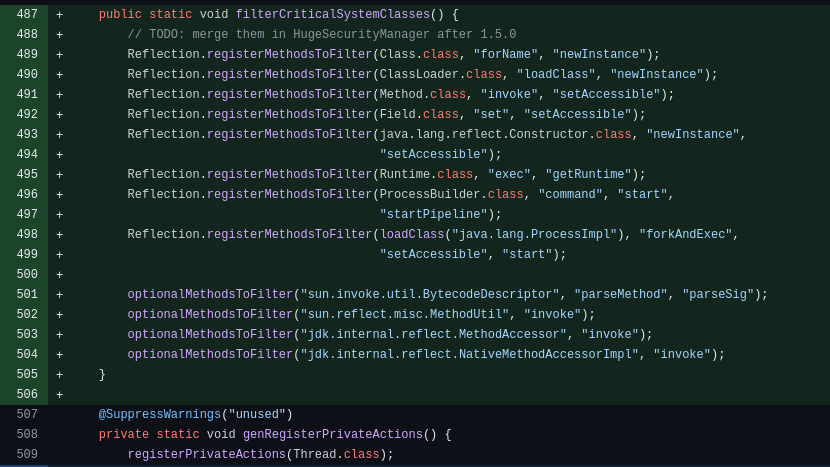Click the @SuppressWarnings annotation
The height and width of the screenshot is (467, 830).
(x=160, y=414)
